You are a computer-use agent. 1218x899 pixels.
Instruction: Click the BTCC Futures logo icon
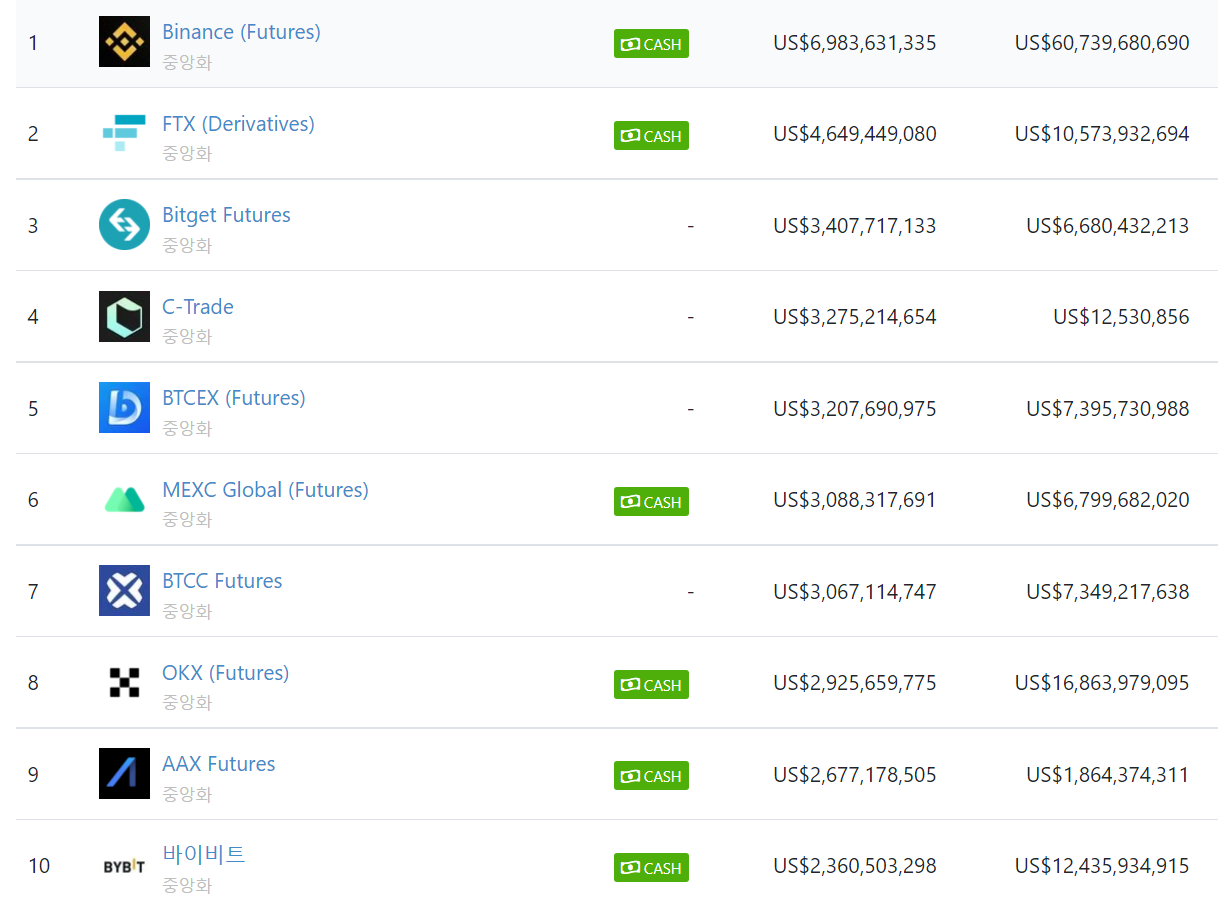(124, 591)
